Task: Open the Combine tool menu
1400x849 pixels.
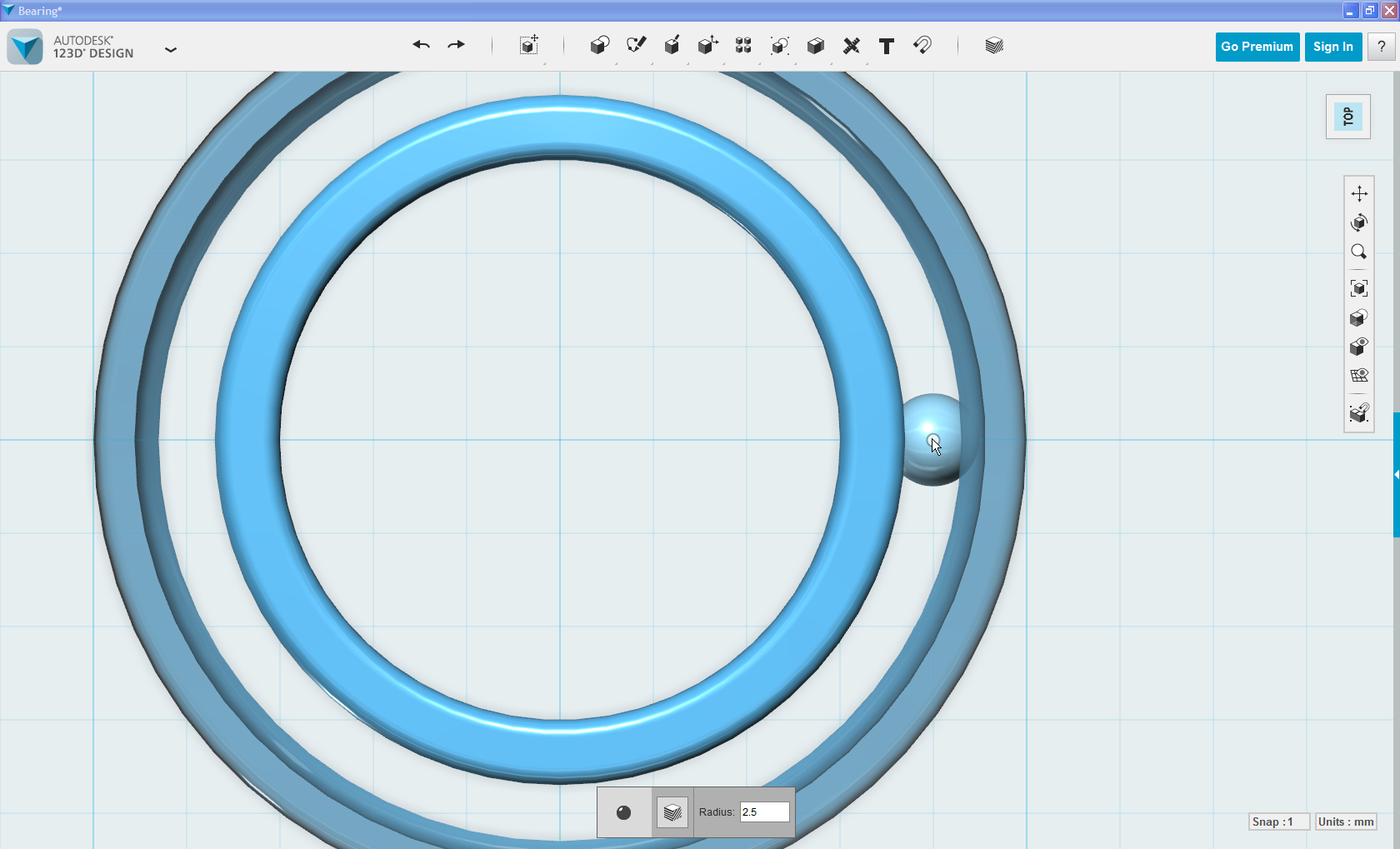Action: [x=816, y=46]
